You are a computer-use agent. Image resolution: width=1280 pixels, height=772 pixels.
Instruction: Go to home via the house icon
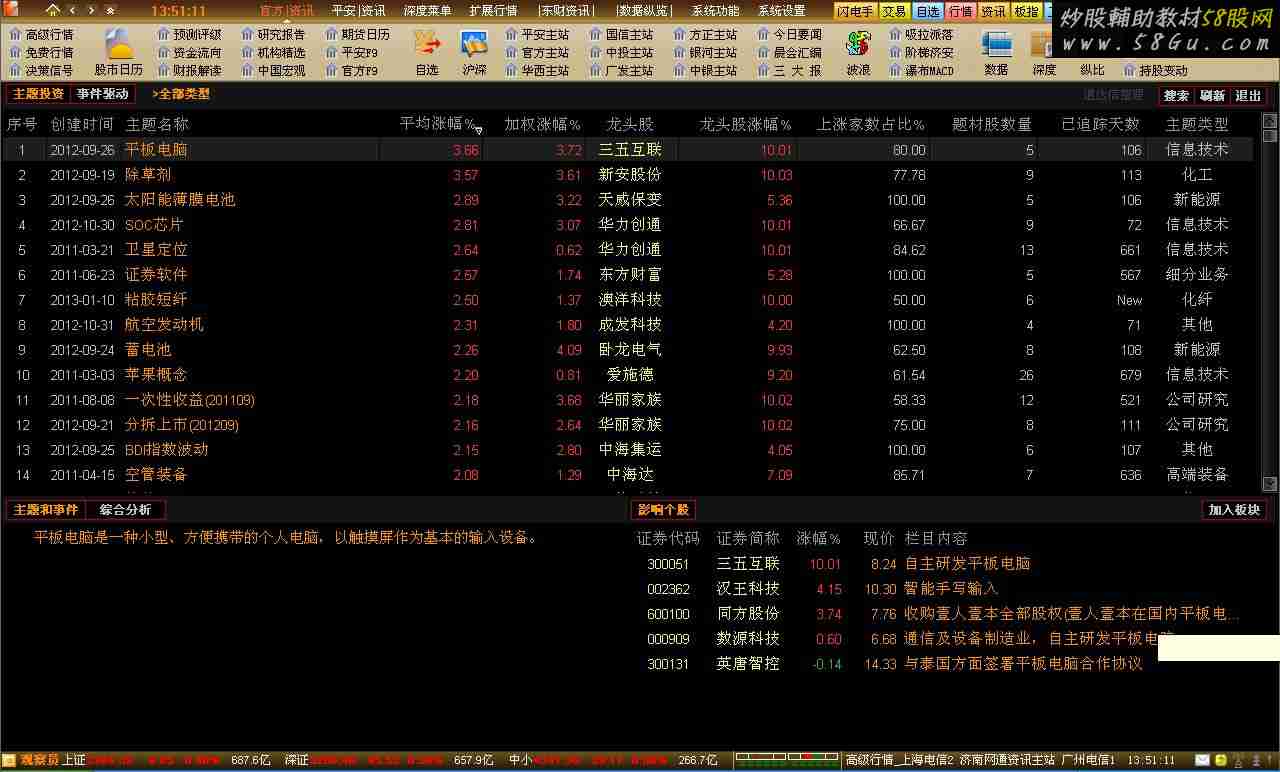[53, 10]
